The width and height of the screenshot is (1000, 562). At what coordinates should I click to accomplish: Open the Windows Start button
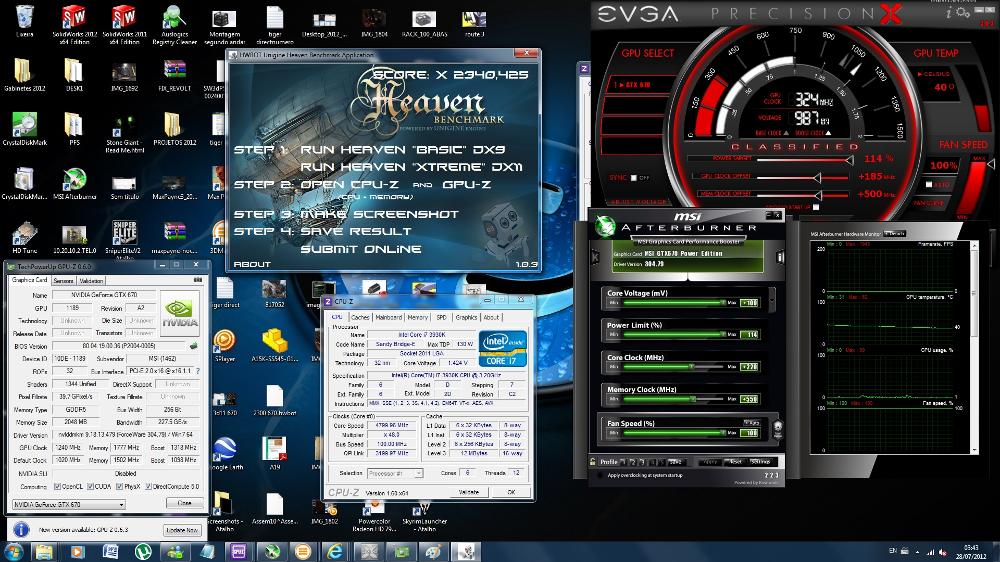click(14, 551)
